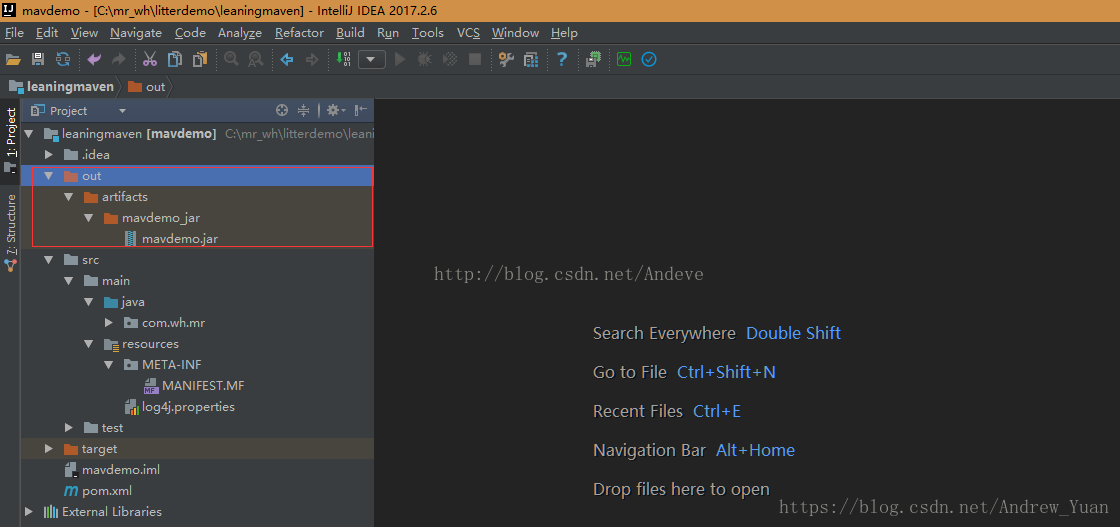The width and height of the screenshot is (1120, 527).
Task: Toggle the 7: Structure side tab
Action: (10, 232)
